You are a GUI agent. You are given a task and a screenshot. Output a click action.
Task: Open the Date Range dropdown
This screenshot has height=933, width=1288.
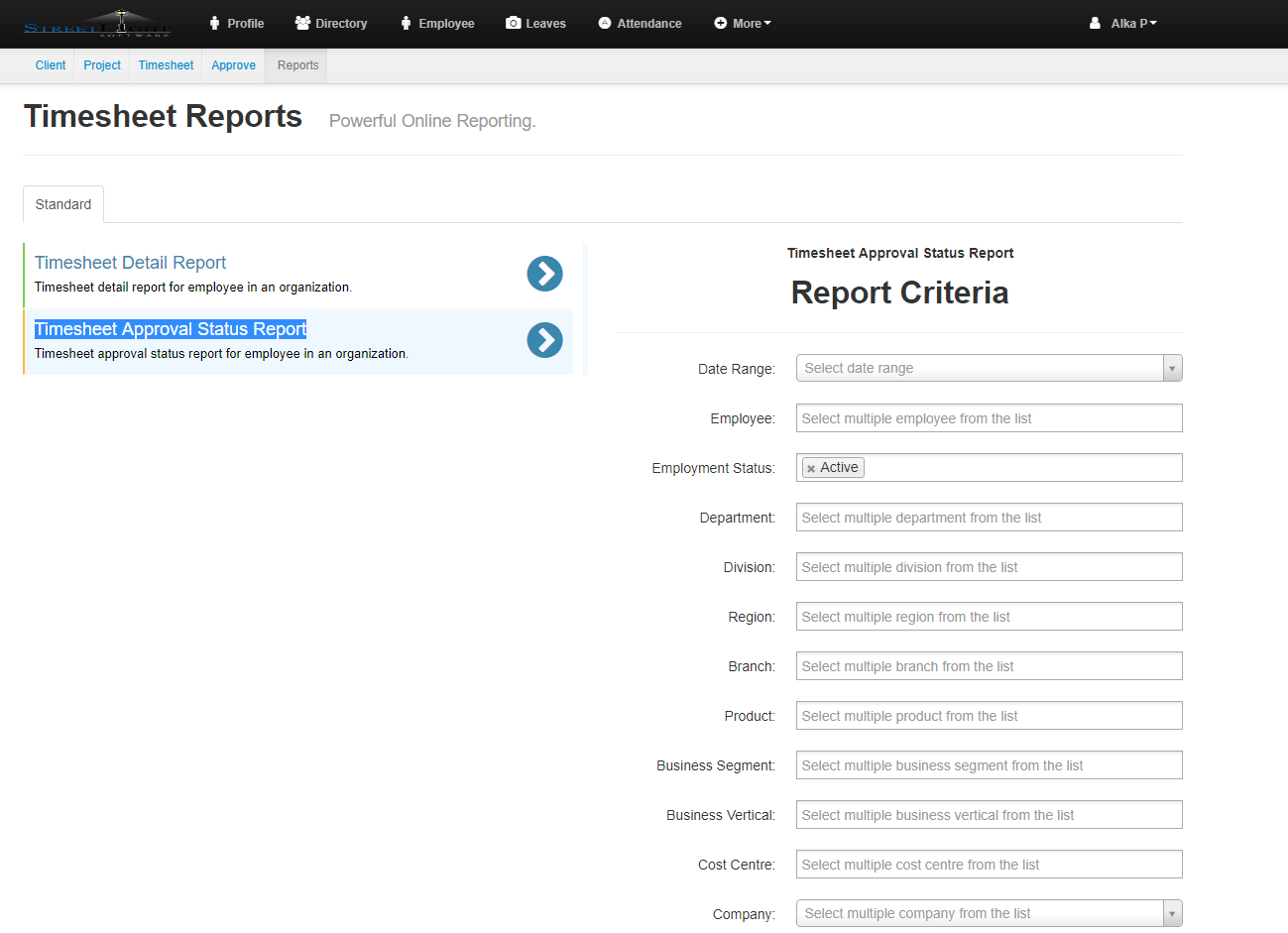(989, 368)
